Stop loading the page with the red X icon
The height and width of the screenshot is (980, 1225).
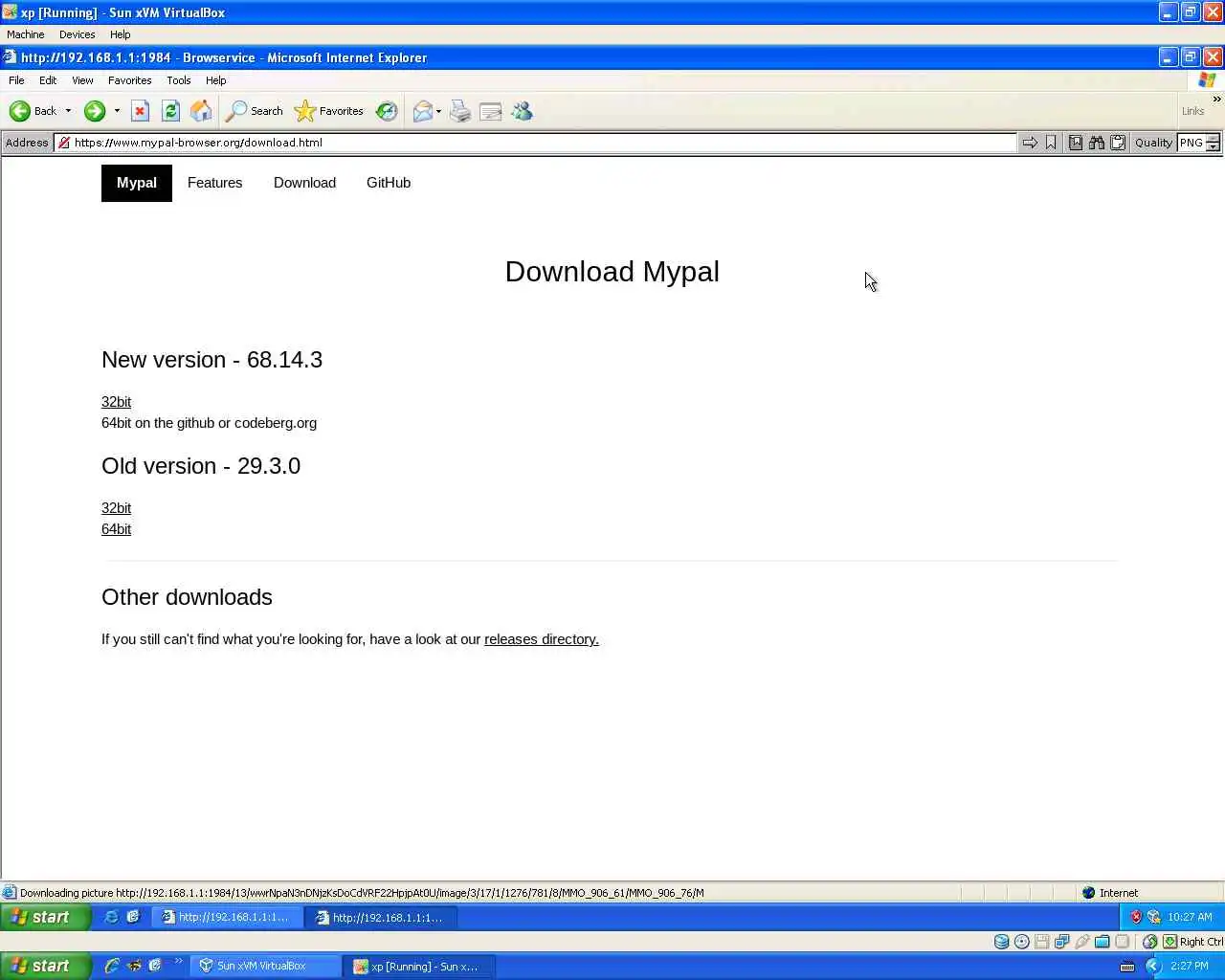[140, 111]
